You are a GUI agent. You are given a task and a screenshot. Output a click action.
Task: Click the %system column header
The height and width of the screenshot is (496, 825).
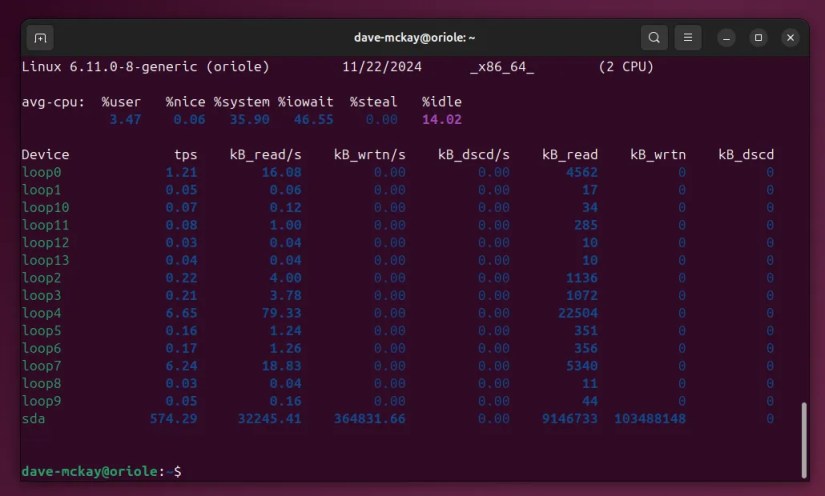(242, 102)
